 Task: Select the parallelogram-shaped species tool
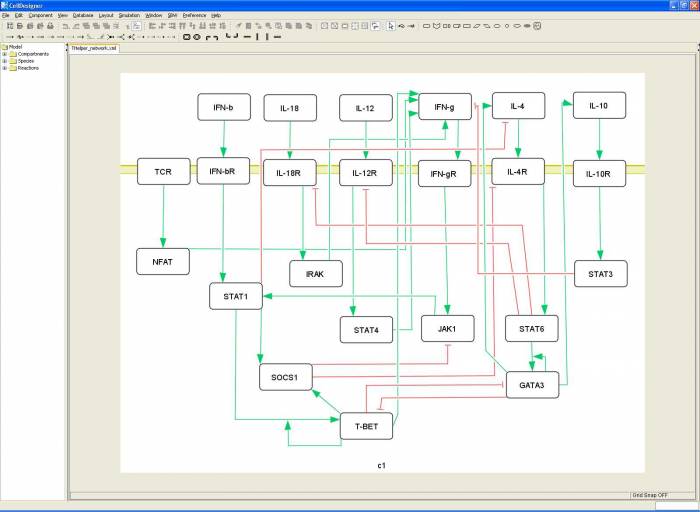(477, 26)
